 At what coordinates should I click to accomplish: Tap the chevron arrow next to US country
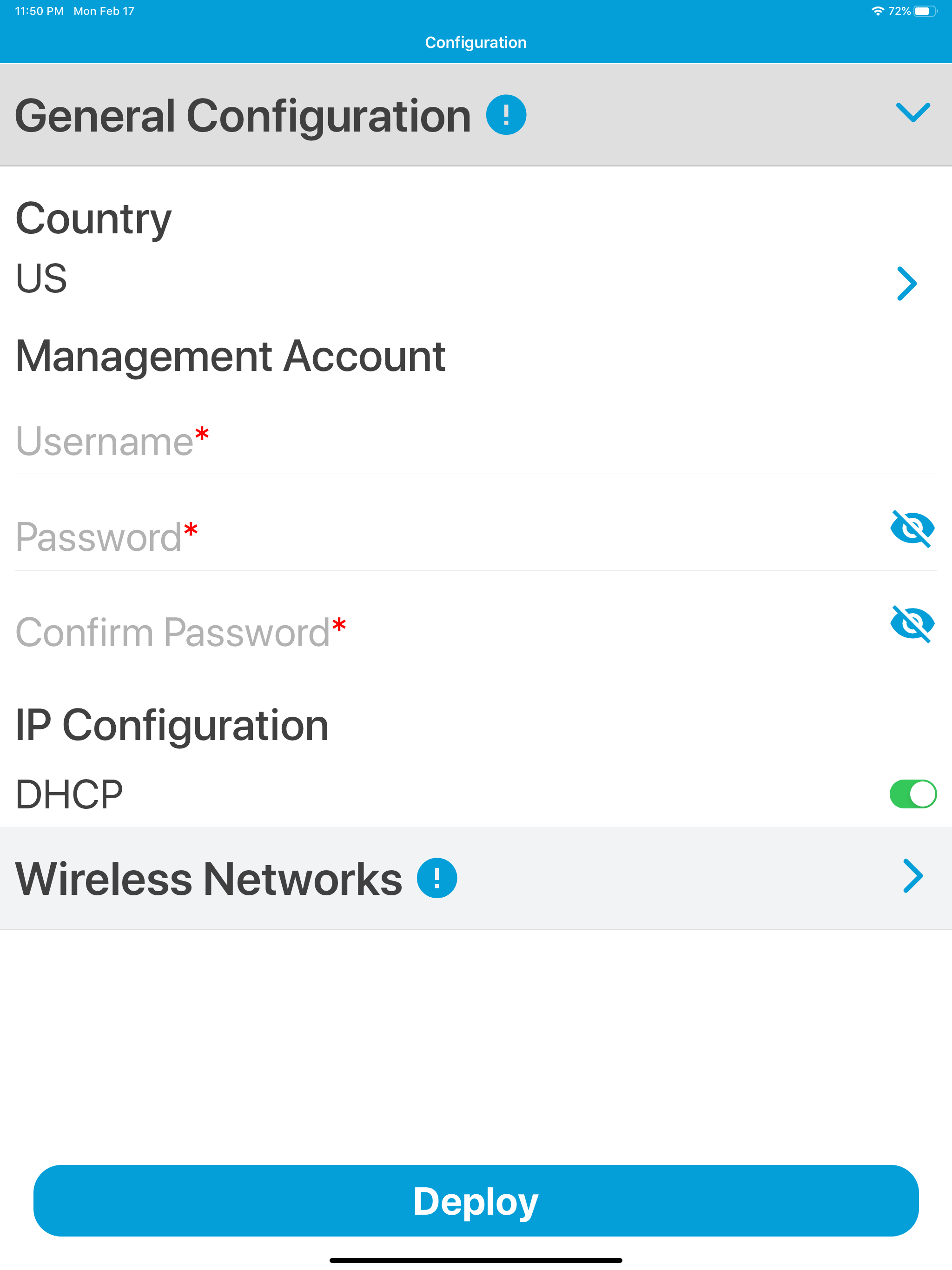908,284
